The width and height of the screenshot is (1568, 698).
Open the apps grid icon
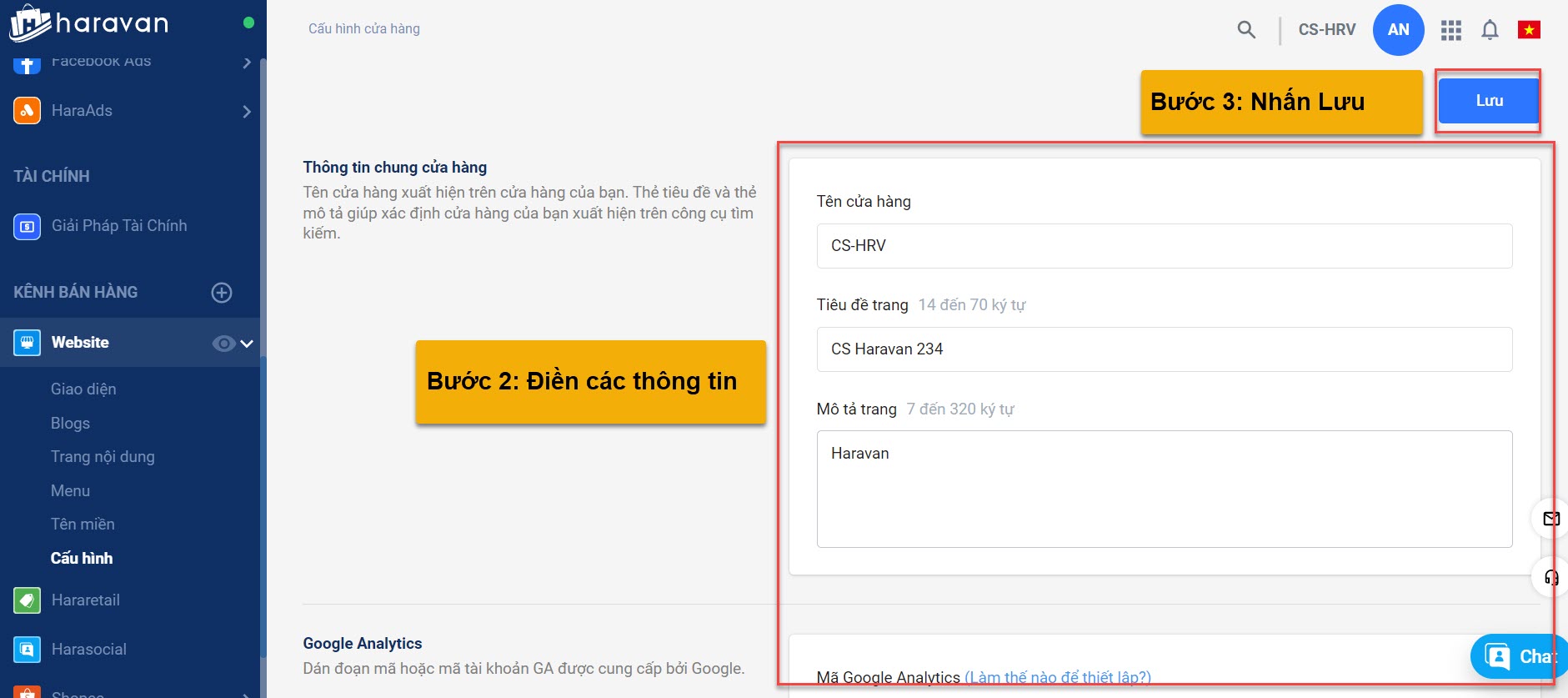(x=1451, y=30)
